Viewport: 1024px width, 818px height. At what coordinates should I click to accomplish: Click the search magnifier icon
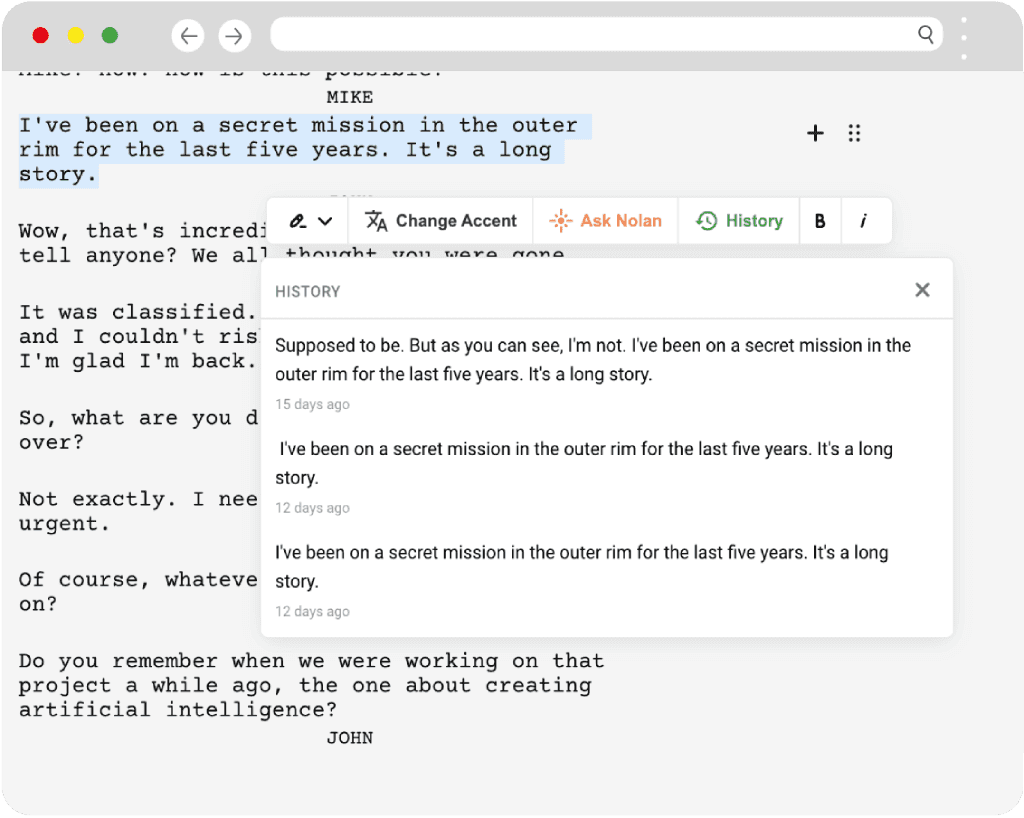925,35
